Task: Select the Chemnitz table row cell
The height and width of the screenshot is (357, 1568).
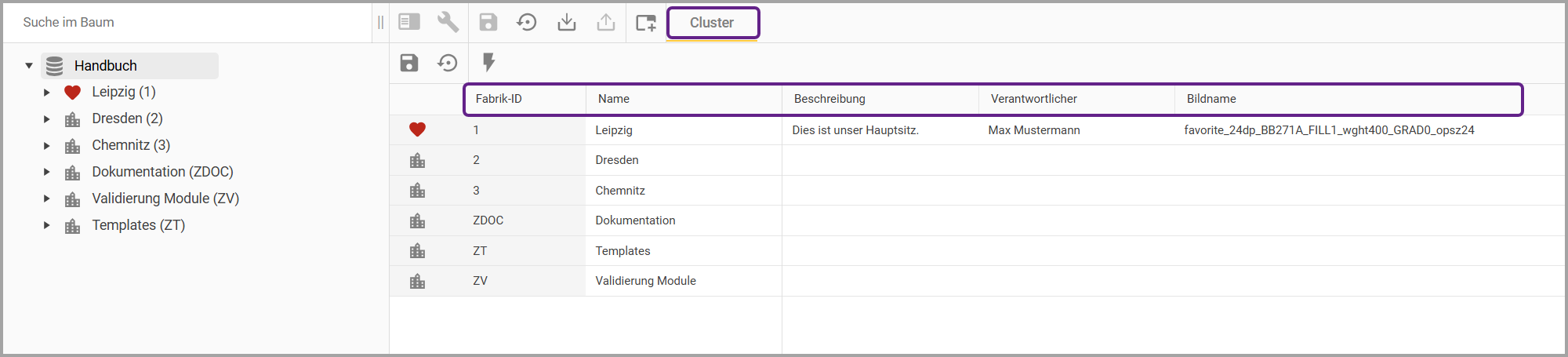Action: (x=620, y=191)
